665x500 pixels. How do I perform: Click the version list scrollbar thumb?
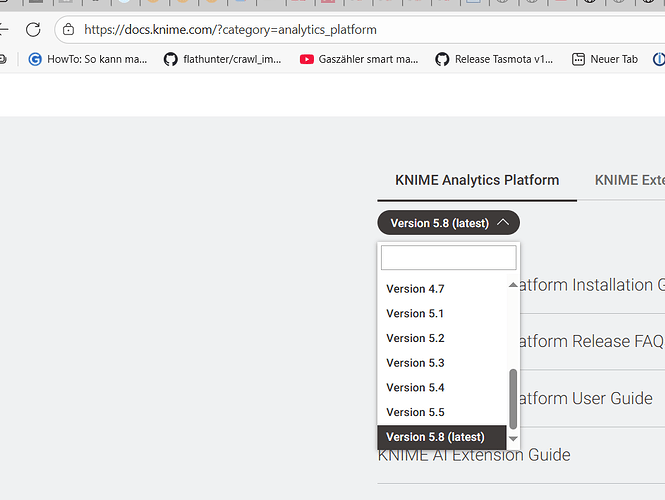pyautogui.click(x=513, y=397)
